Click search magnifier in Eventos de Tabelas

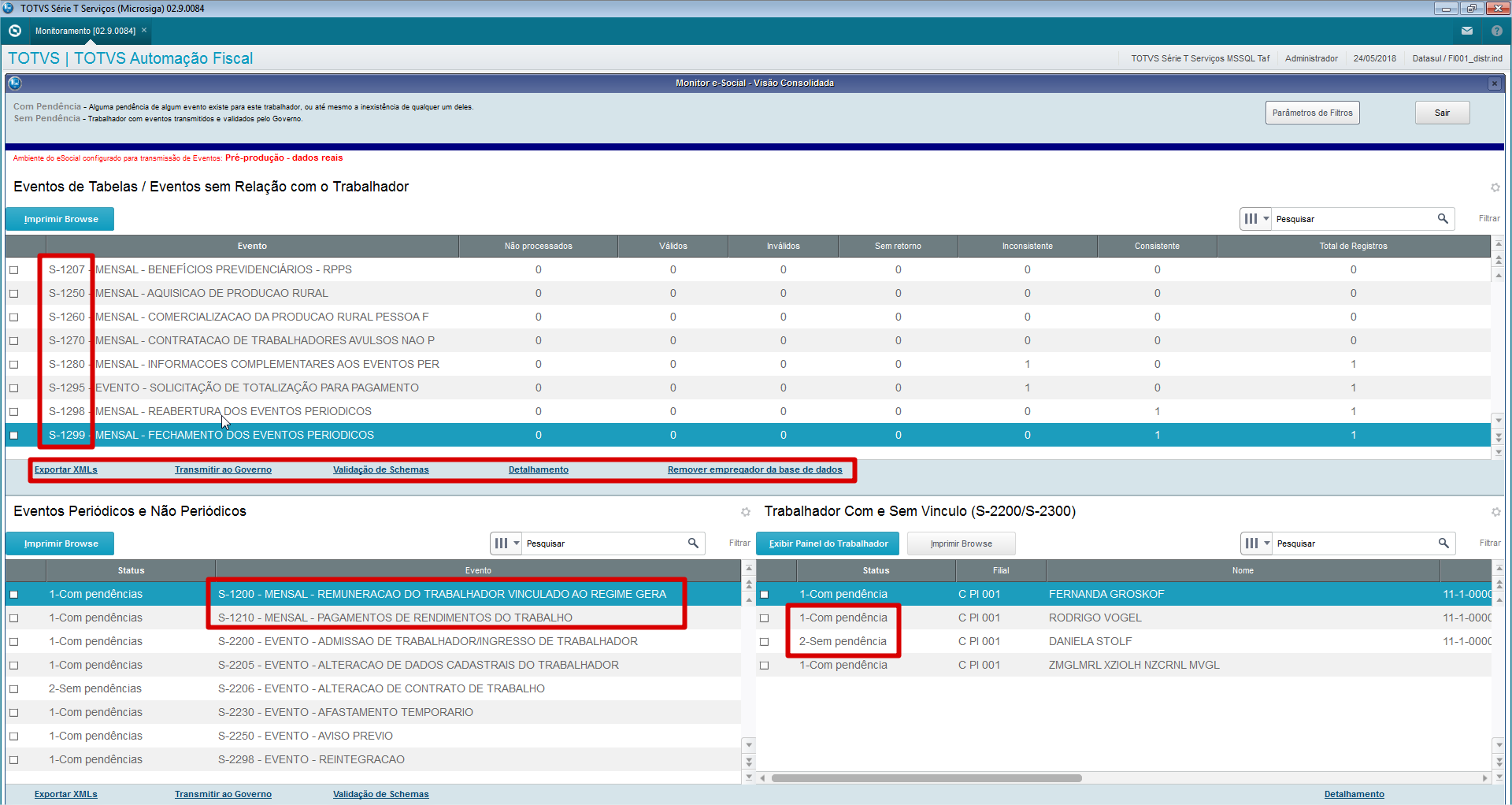1443,219
